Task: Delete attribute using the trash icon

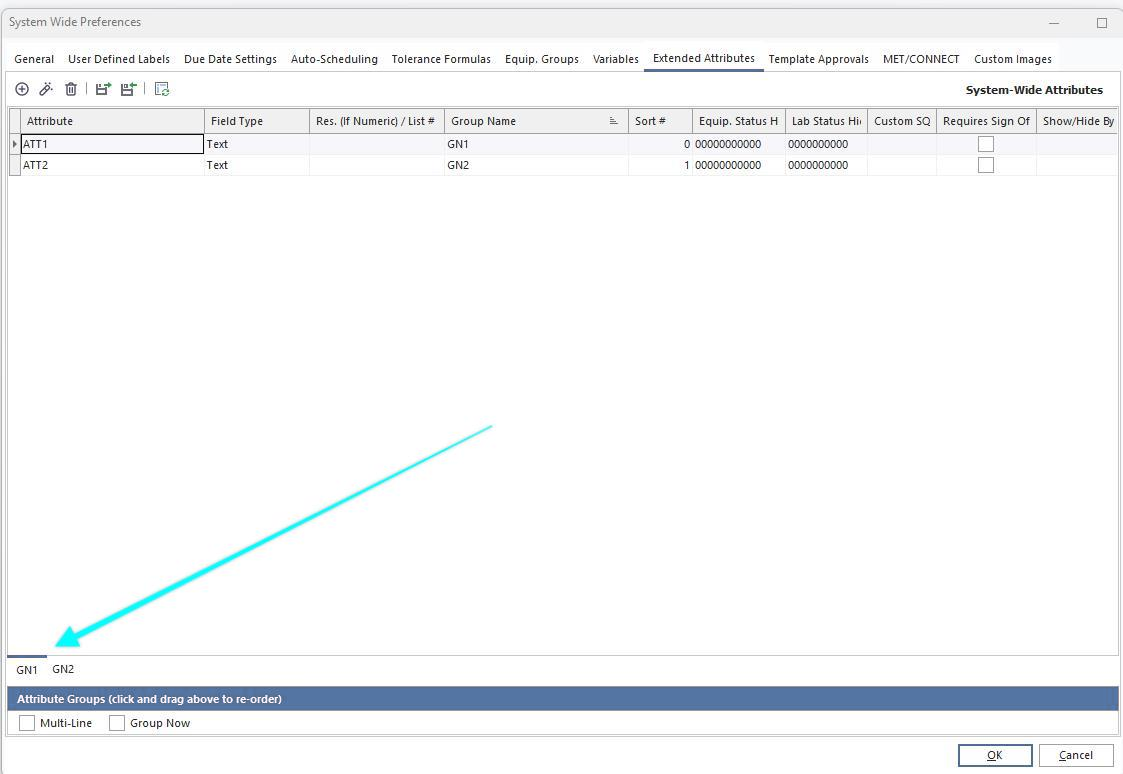Action: [71, 89]
